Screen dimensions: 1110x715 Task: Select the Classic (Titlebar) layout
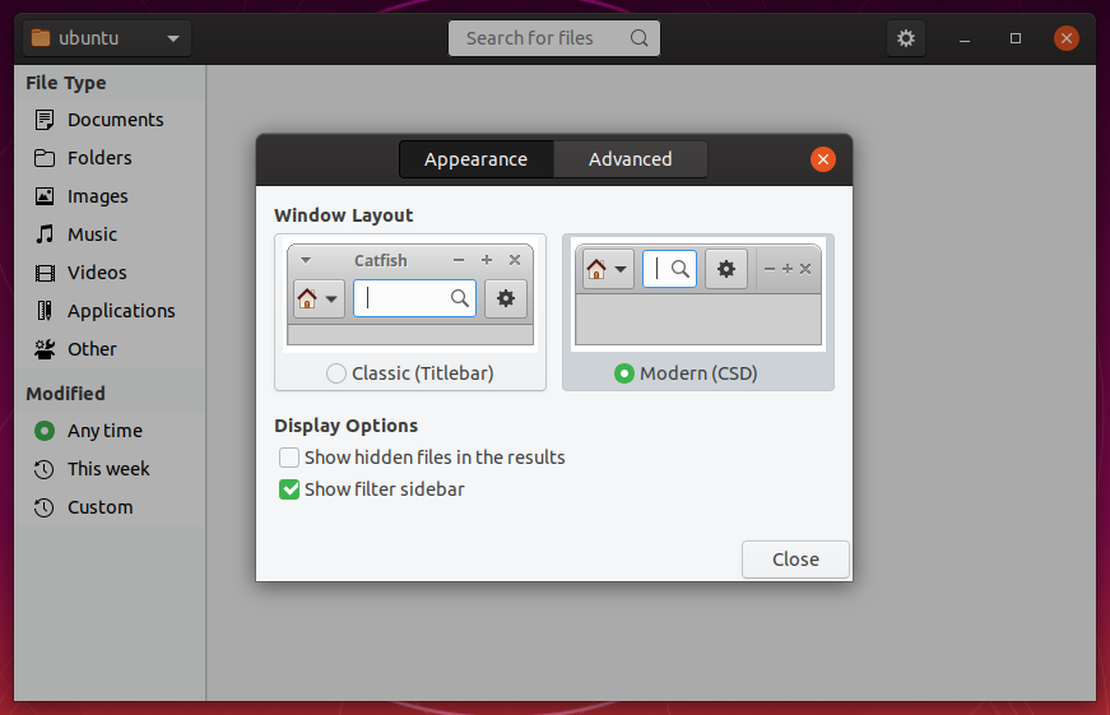tap(336, 373)
